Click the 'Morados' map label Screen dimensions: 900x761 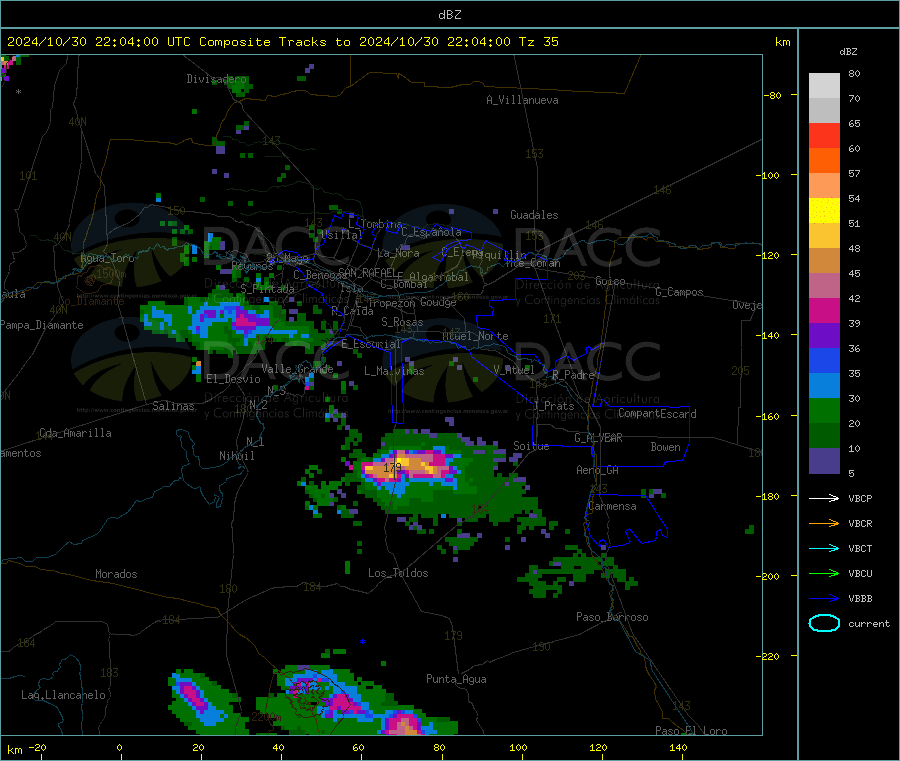pyautogui.click(x=116, y=574)
